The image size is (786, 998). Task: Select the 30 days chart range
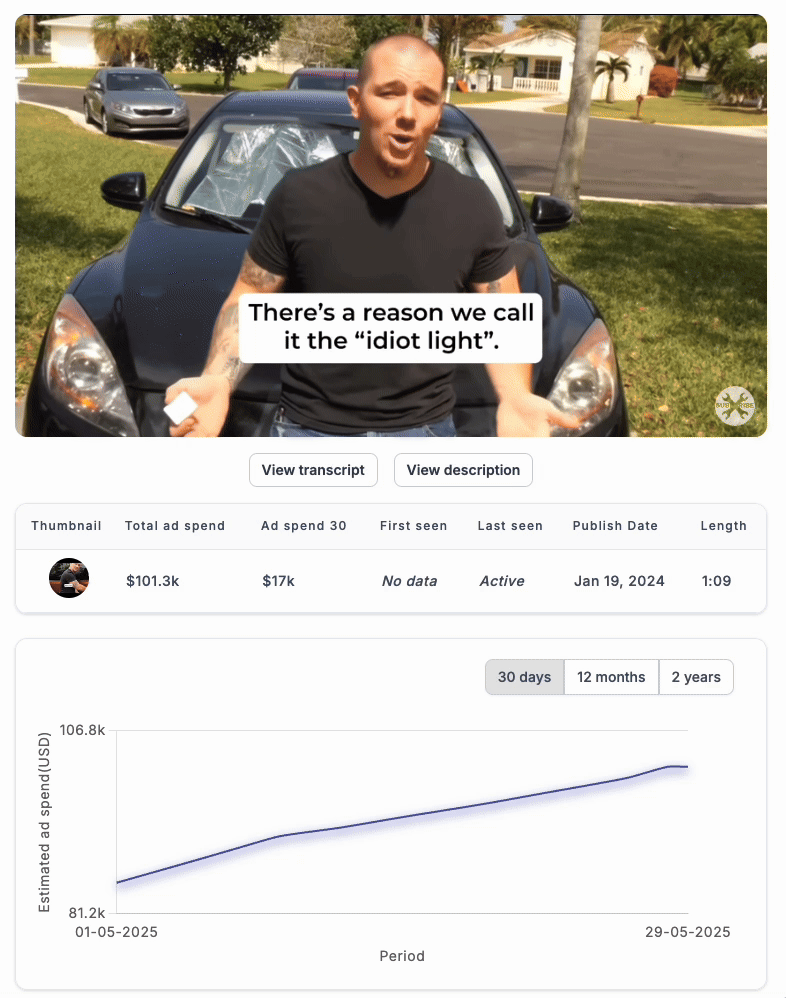(x=524, y=677)
